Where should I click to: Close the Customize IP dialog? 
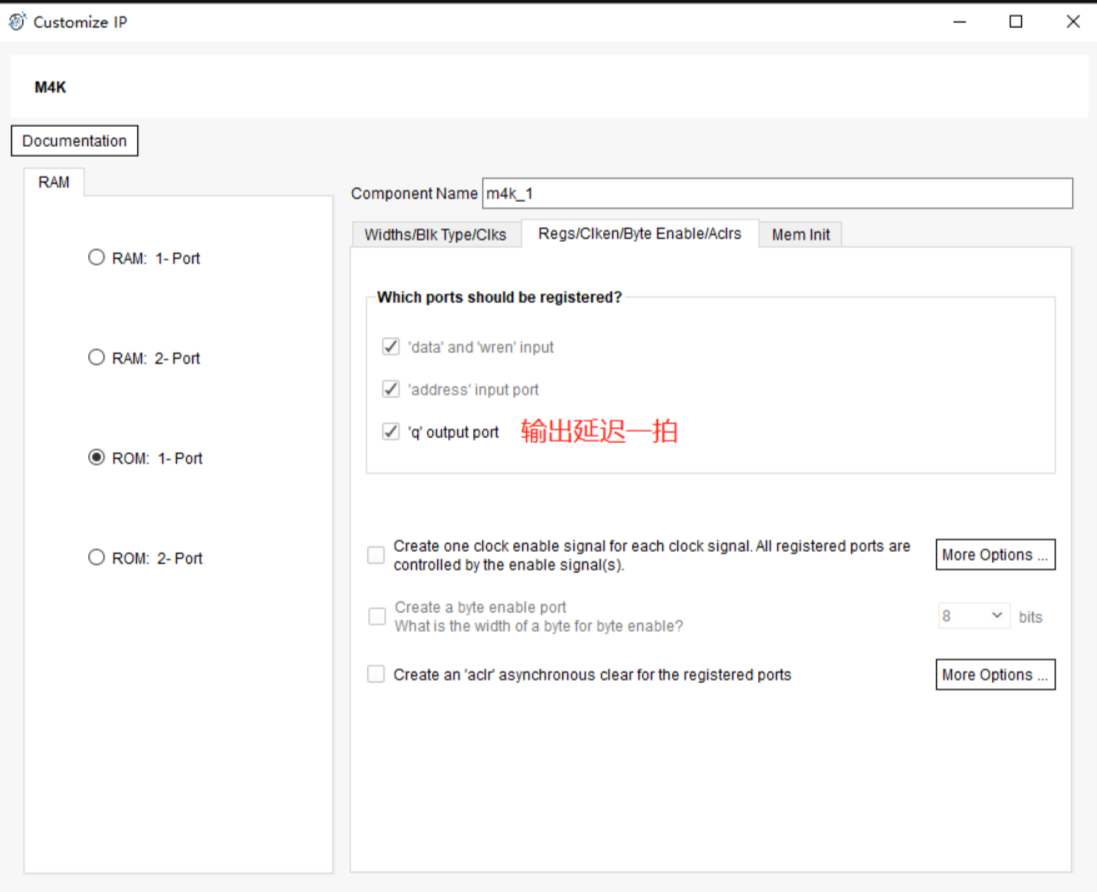[x=1073, y=22]
